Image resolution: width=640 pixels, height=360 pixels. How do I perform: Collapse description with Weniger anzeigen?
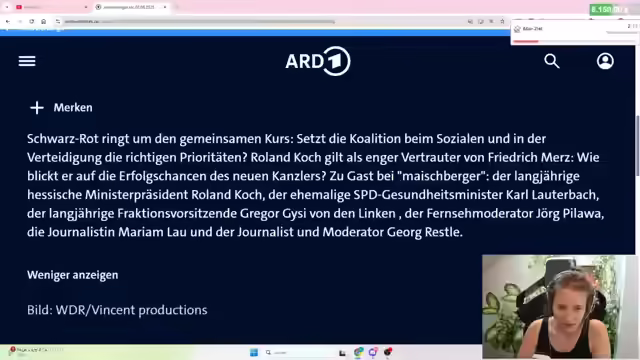(73, 275)
